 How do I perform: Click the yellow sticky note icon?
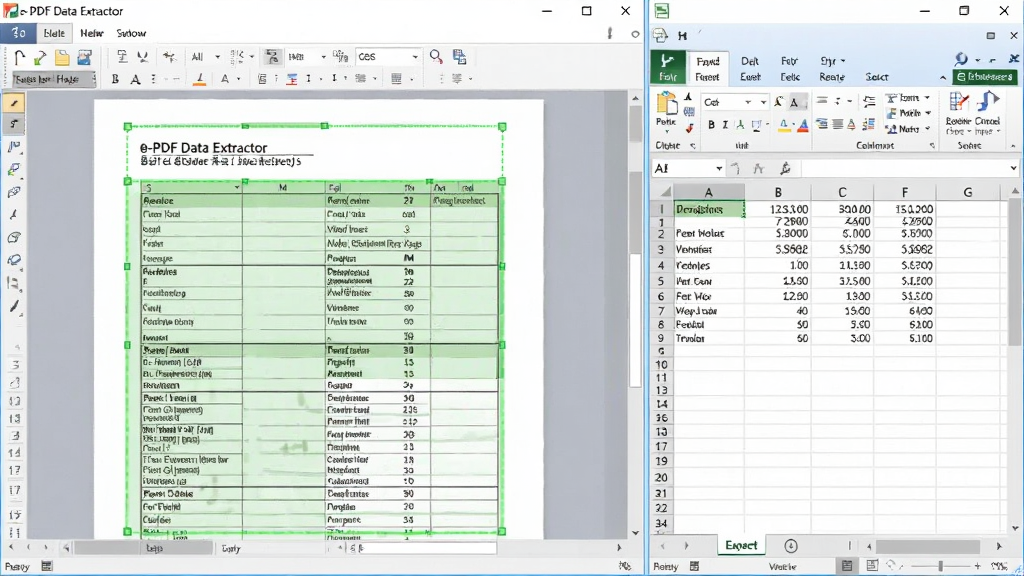(x=62, y=57)
